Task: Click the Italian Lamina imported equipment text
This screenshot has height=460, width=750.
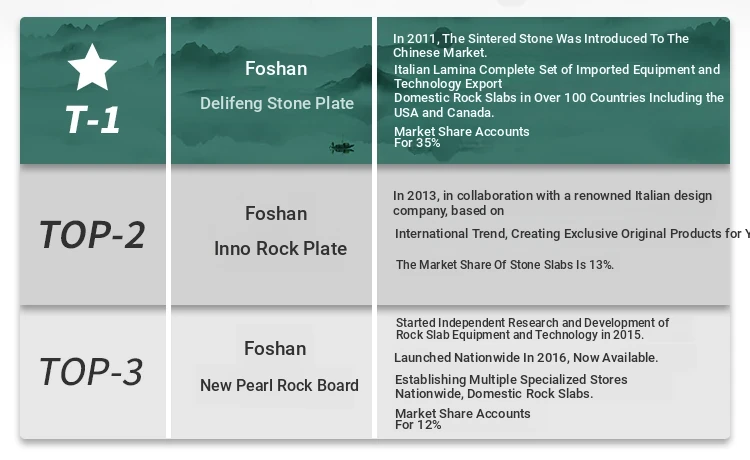Action: [557, 76]
